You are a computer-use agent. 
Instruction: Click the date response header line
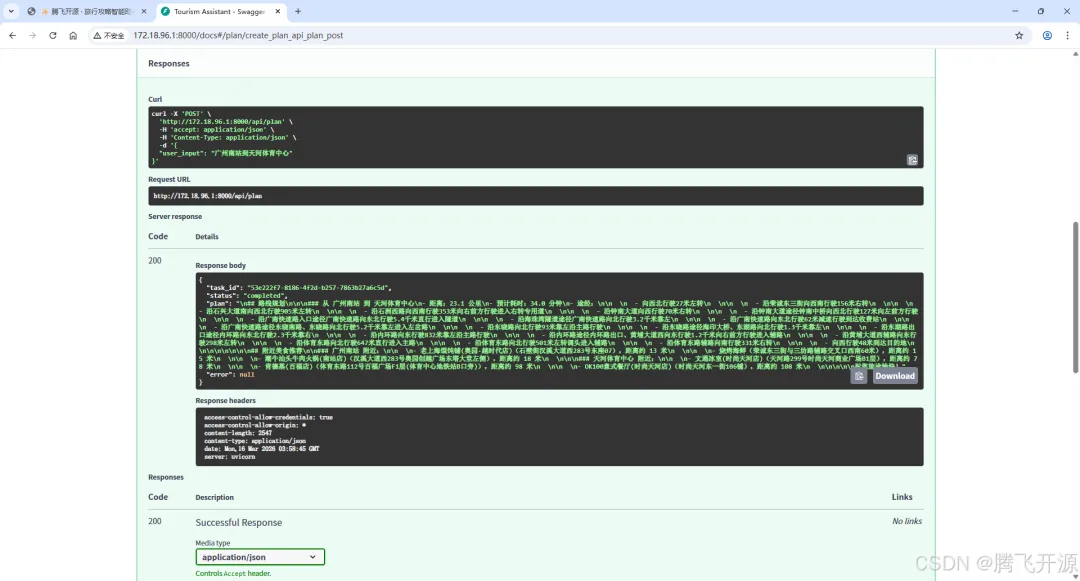point(261,449)
